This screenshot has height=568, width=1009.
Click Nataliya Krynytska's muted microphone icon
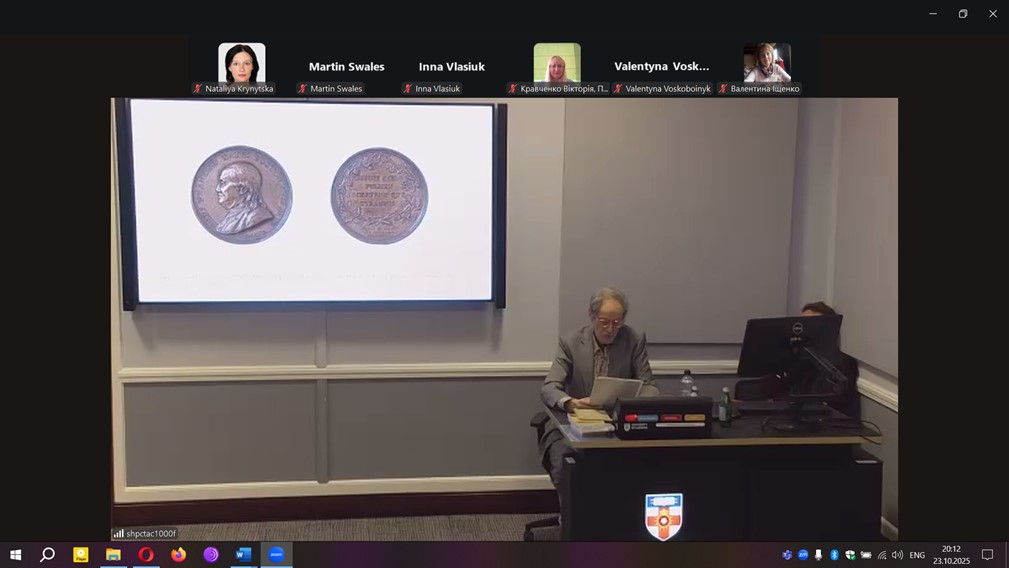pos(198,89)
